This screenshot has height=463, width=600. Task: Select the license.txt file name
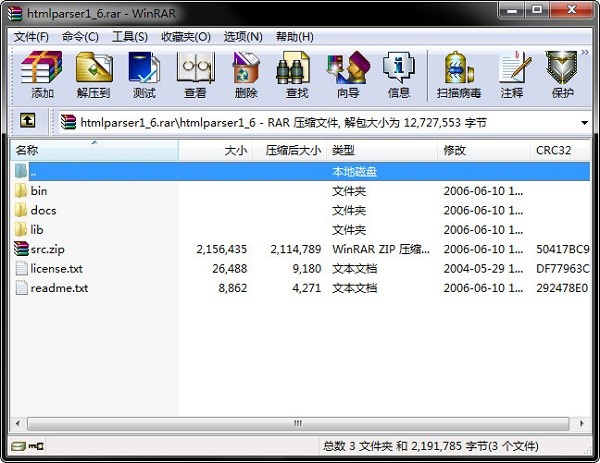pyautogui.click(x=56, y=269)
